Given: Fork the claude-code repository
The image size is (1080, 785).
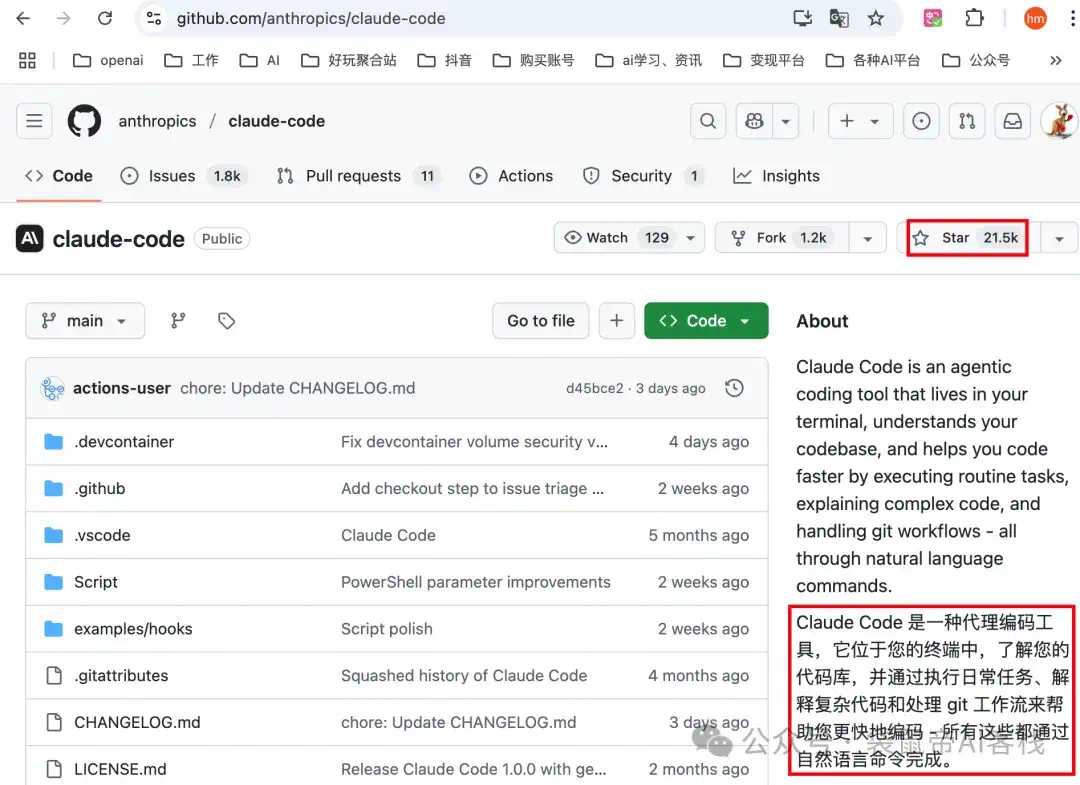Looking at the screenshot, I should click(782, 238).
